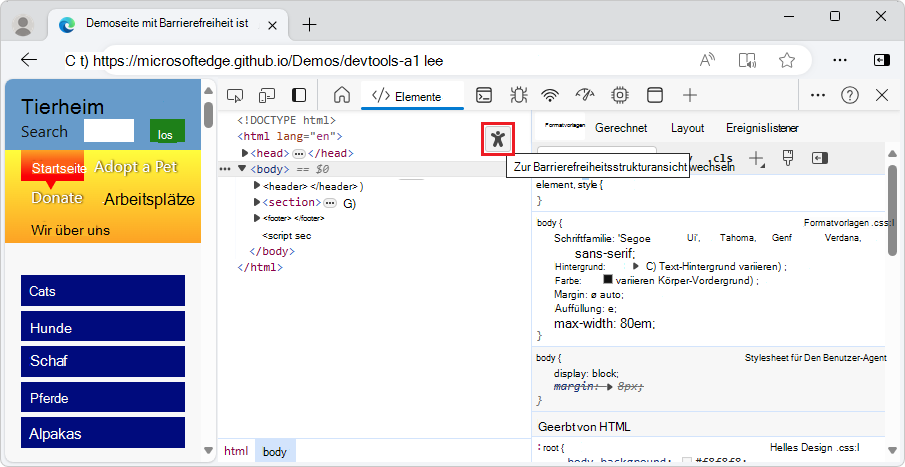Open the Console tool icon
The width and height of the screenshot is (905, 467).
pos(484,95)
